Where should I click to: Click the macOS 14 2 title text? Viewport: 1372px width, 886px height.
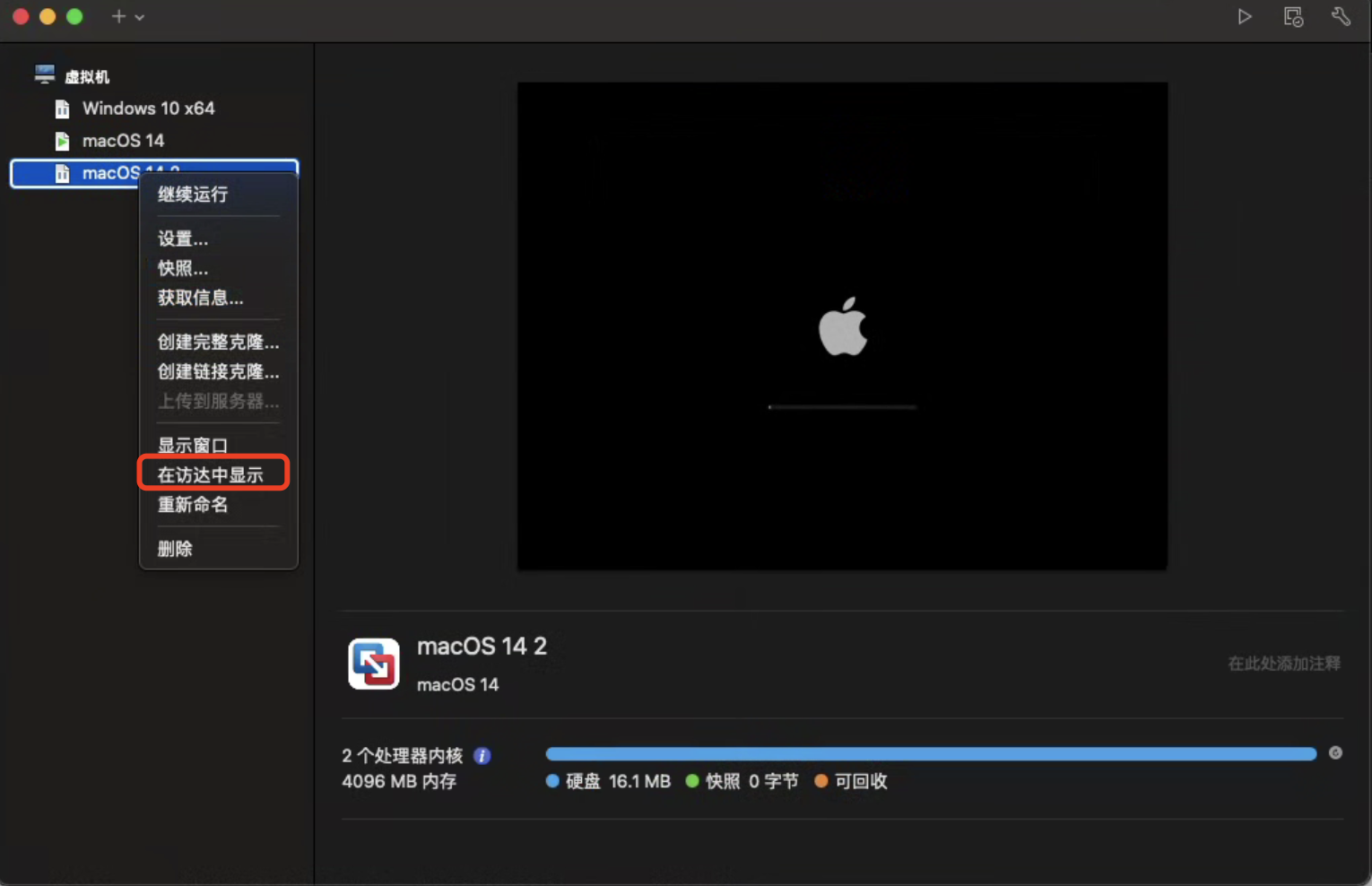[482, 647]
